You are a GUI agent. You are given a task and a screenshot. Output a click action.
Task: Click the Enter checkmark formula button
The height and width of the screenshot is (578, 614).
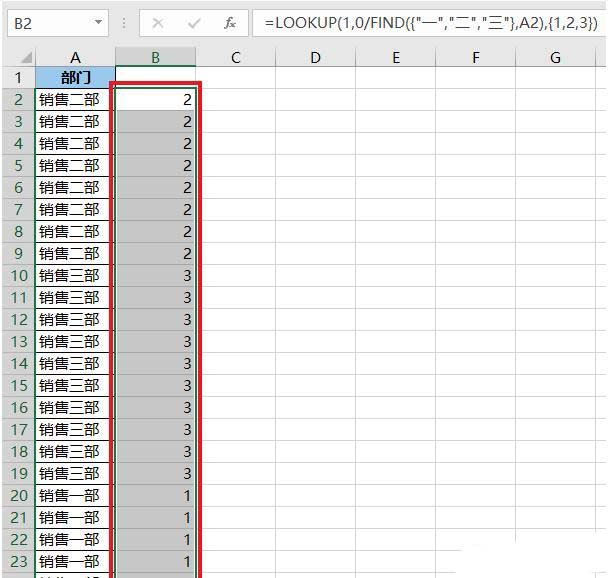coord(194,23)
